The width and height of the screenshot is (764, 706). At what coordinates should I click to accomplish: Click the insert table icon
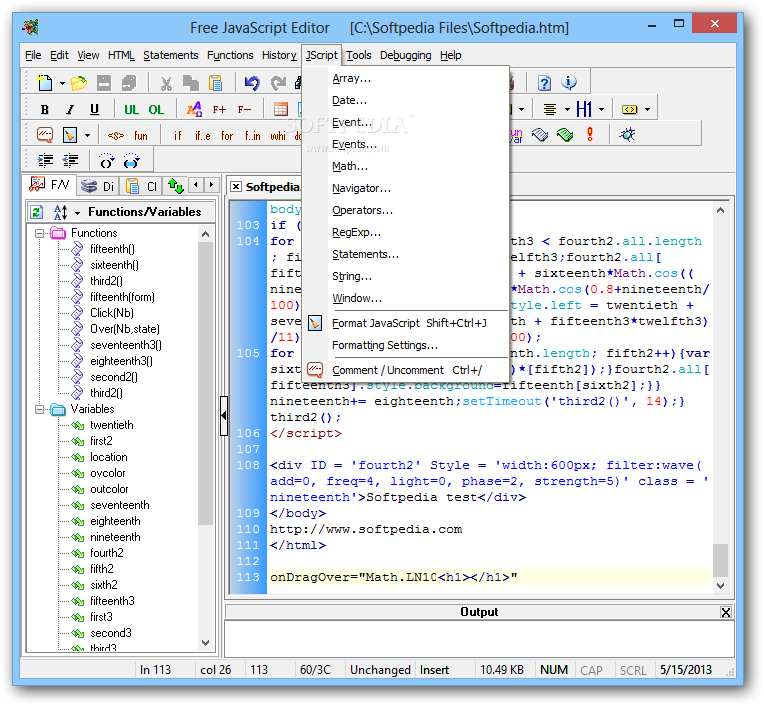pyautogui.click(x=281, y=110)
